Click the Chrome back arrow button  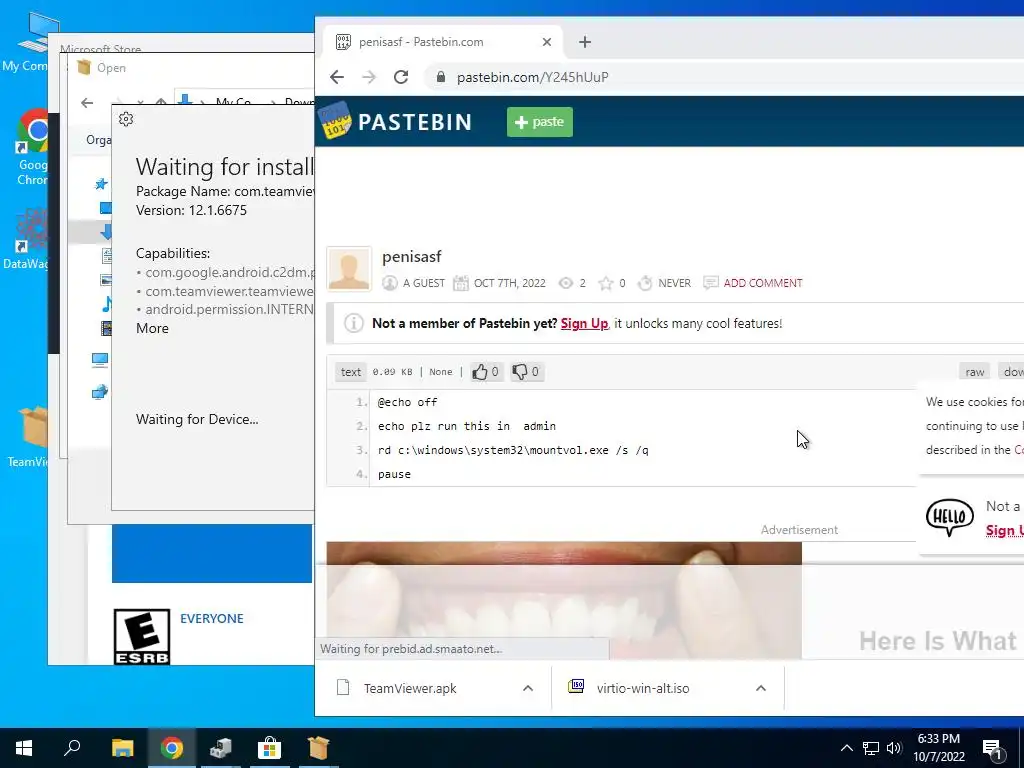pyautogui.click(x=337, y=77)
